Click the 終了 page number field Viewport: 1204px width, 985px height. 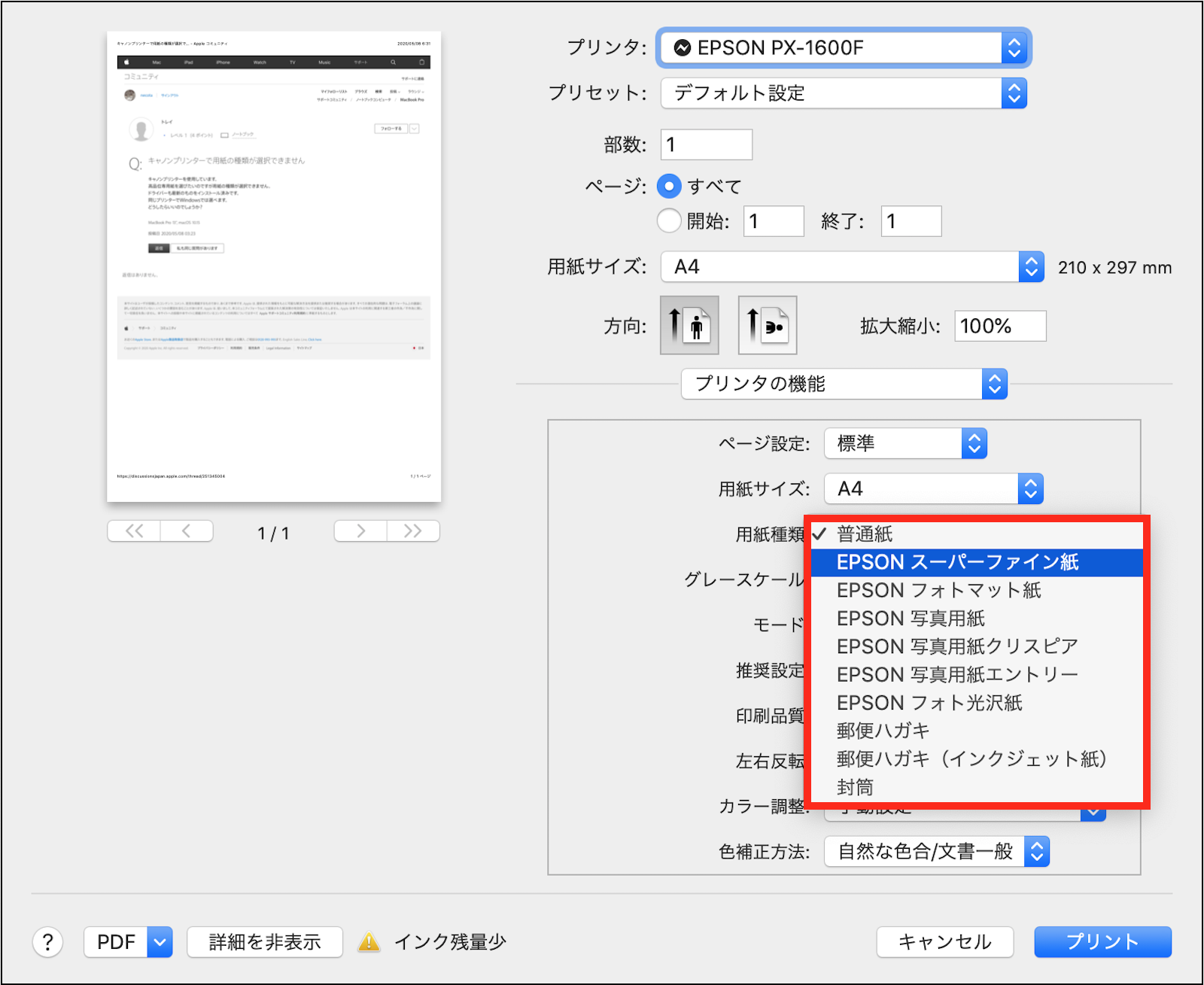911,221
